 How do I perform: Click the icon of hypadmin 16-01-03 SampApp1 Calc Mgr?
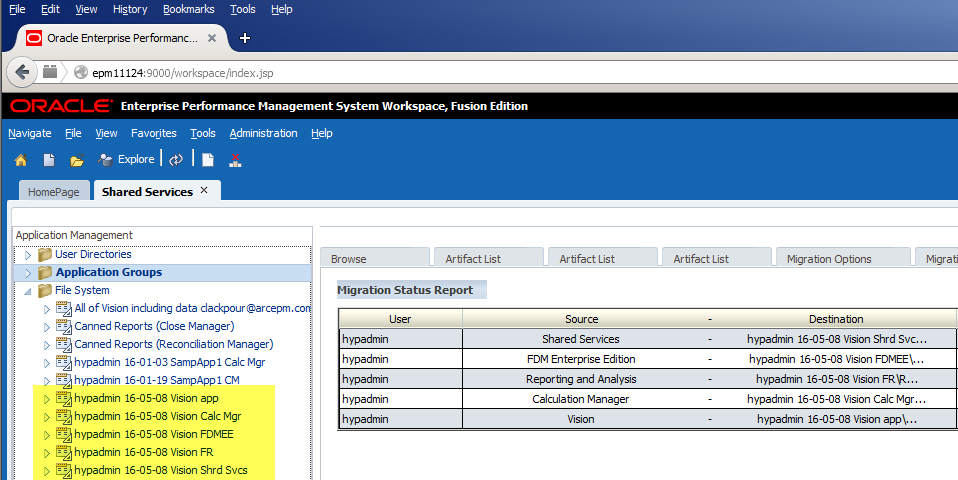pyautogui.click(x=64, y=362)
